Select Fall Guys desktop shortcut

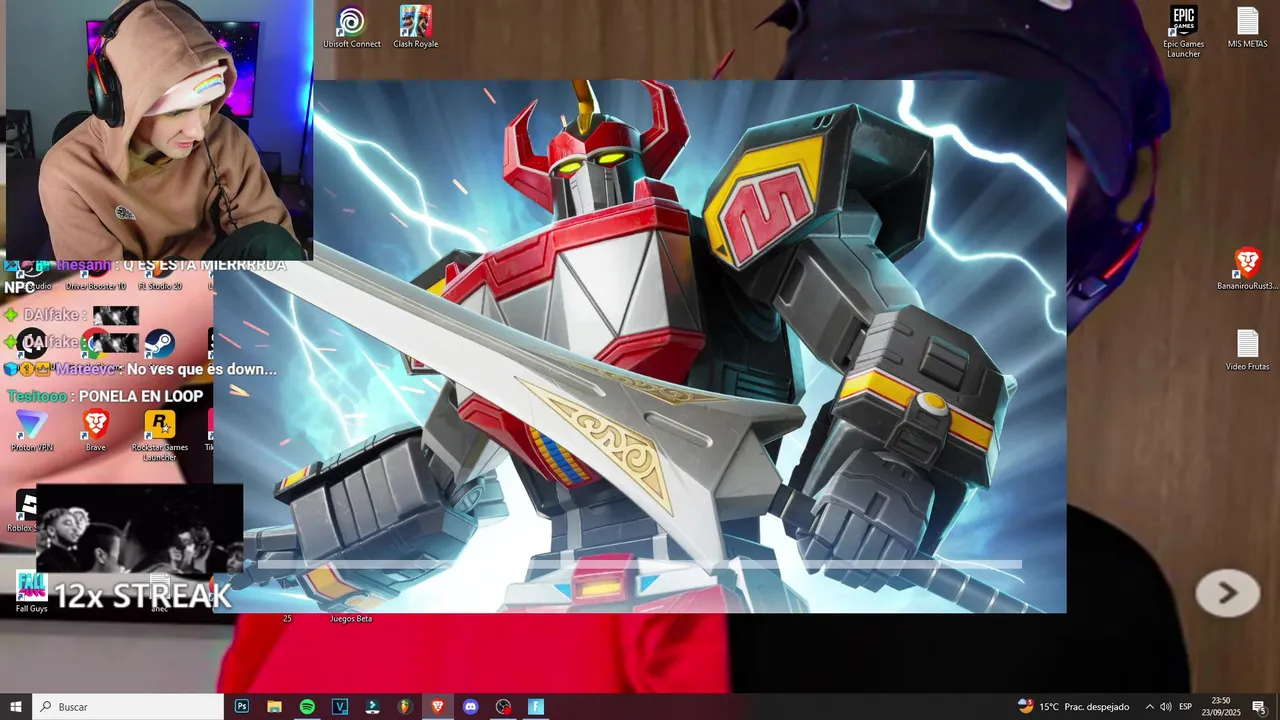[x=31, y=592]
